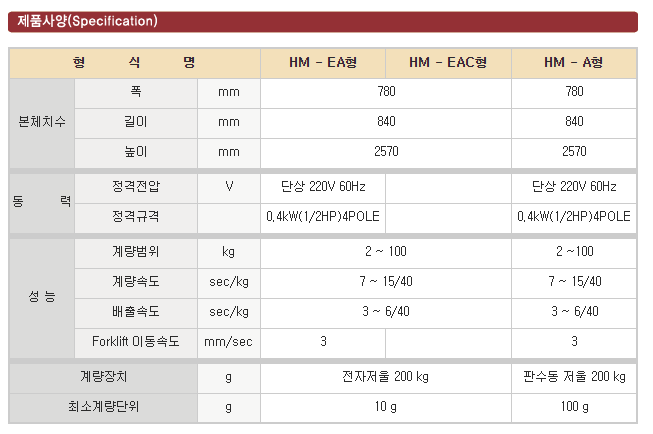This screenshot has width=653, height=434.
Task: Click the HM - A형 column header
Action: click(573, 62)
